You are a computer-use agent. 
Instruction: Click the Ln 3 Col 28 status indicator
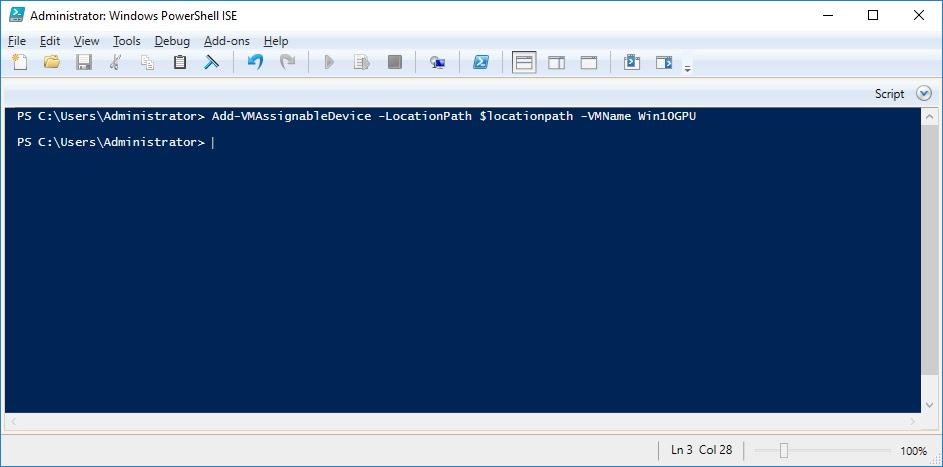(702, 450)
